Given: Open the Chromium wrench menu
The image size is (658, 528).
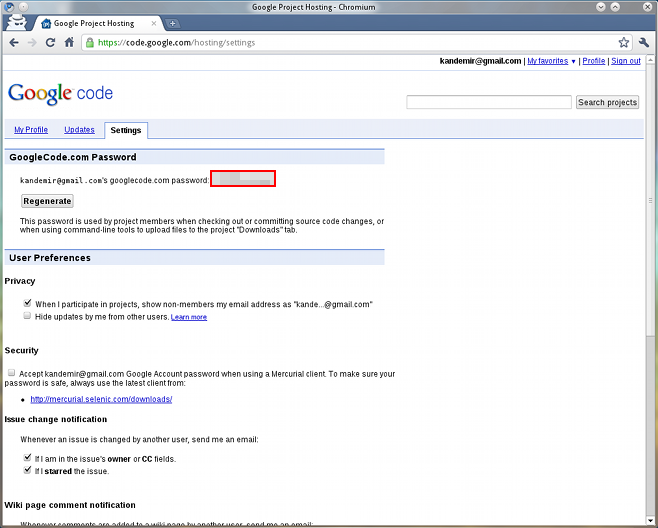Looking at the screenshot, I should pyautogui.click(x=643, y=42).
